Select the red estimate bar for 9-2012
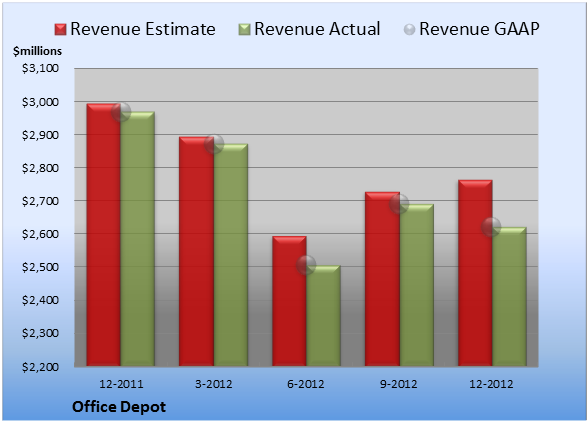 point(382,279)
